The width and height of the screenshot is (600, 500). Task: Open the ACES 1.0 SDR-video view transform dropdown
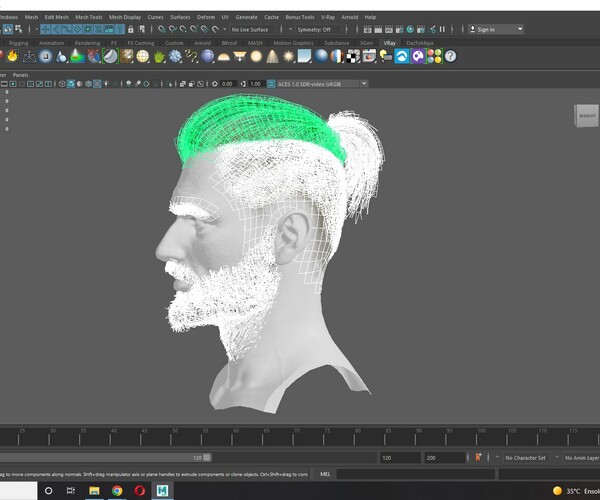pos(322,84)
